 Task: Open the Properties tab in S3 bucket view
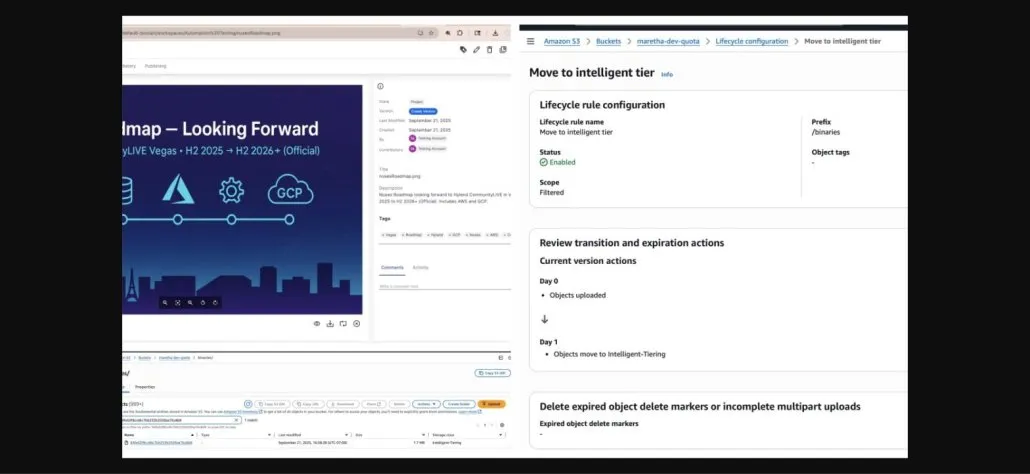(145, 387)
